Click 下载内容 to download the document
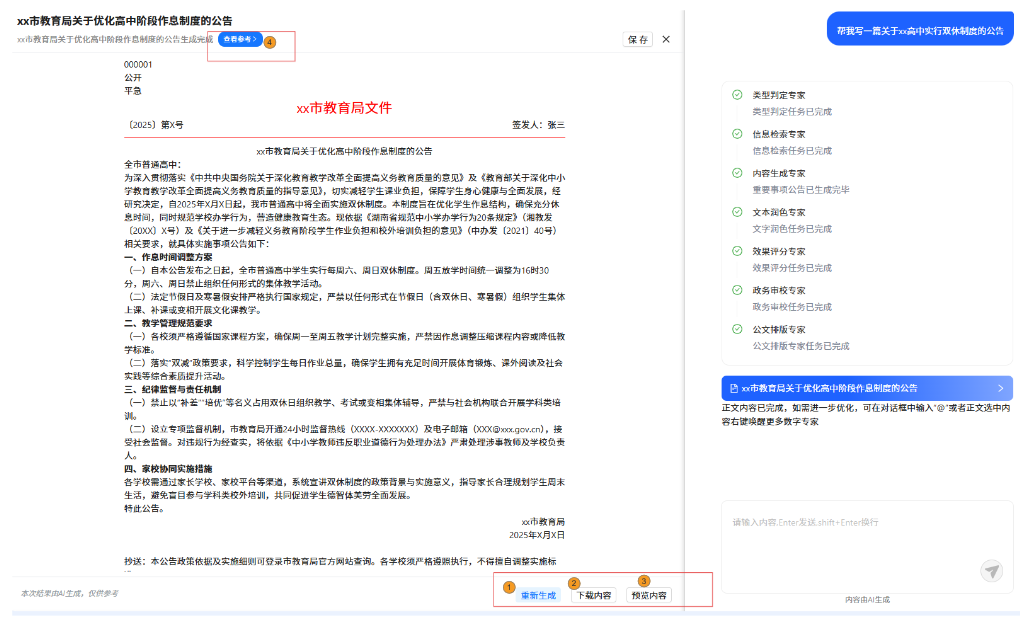This screenshot has height=625, width=1020. click(x=592, y=595)
